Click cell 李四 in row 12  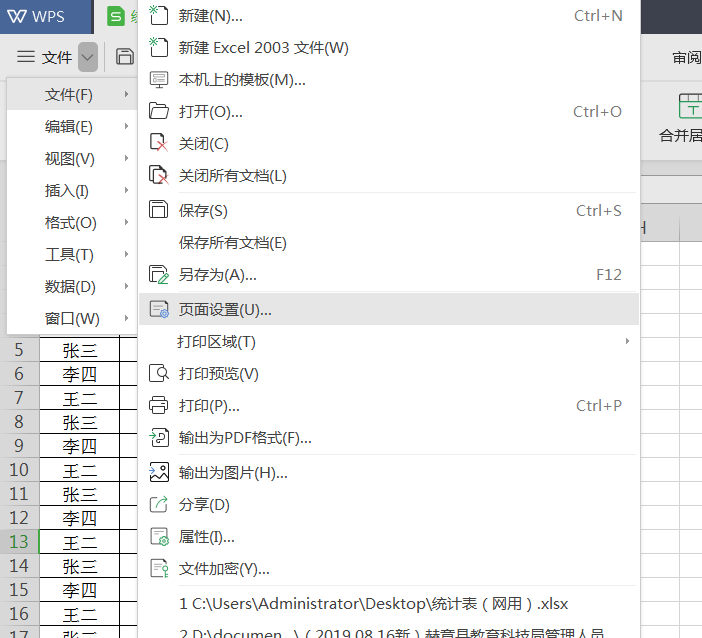pyautogui.click(x=80, y=518)
